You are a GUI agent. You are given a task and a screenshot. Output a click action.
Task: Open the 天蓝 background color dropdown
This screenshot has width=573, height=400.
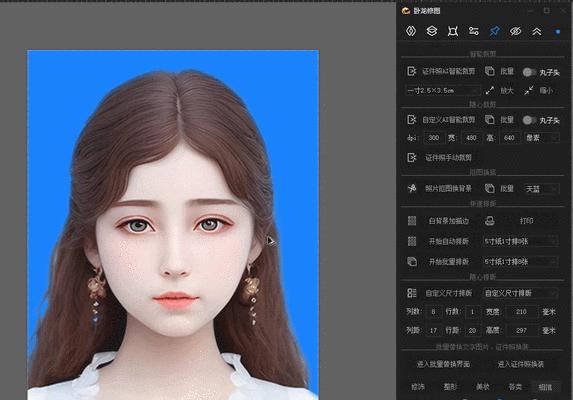[541, 189]
